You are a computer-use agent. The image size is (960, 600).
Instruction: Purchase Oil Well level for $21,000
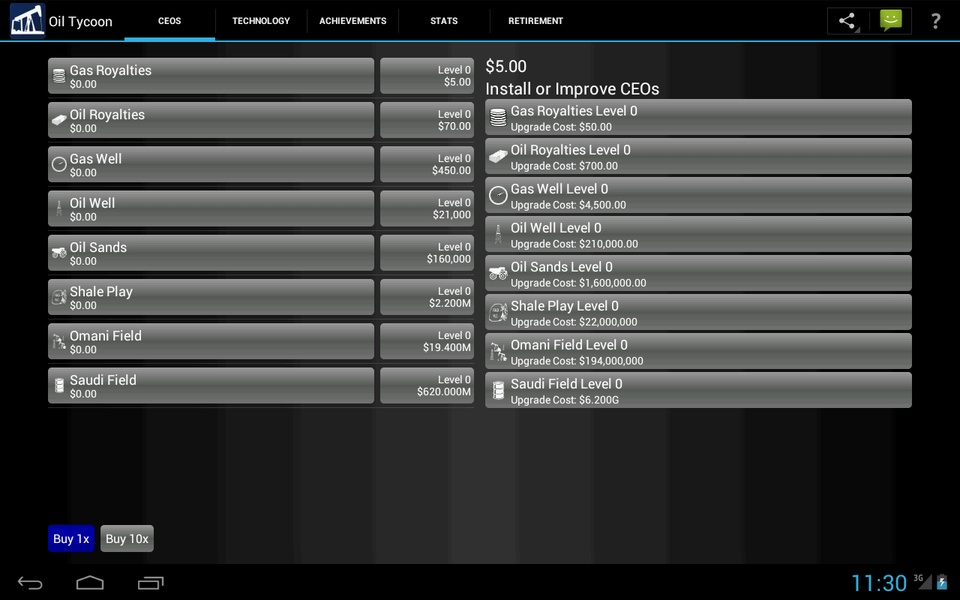pos(427,209)
